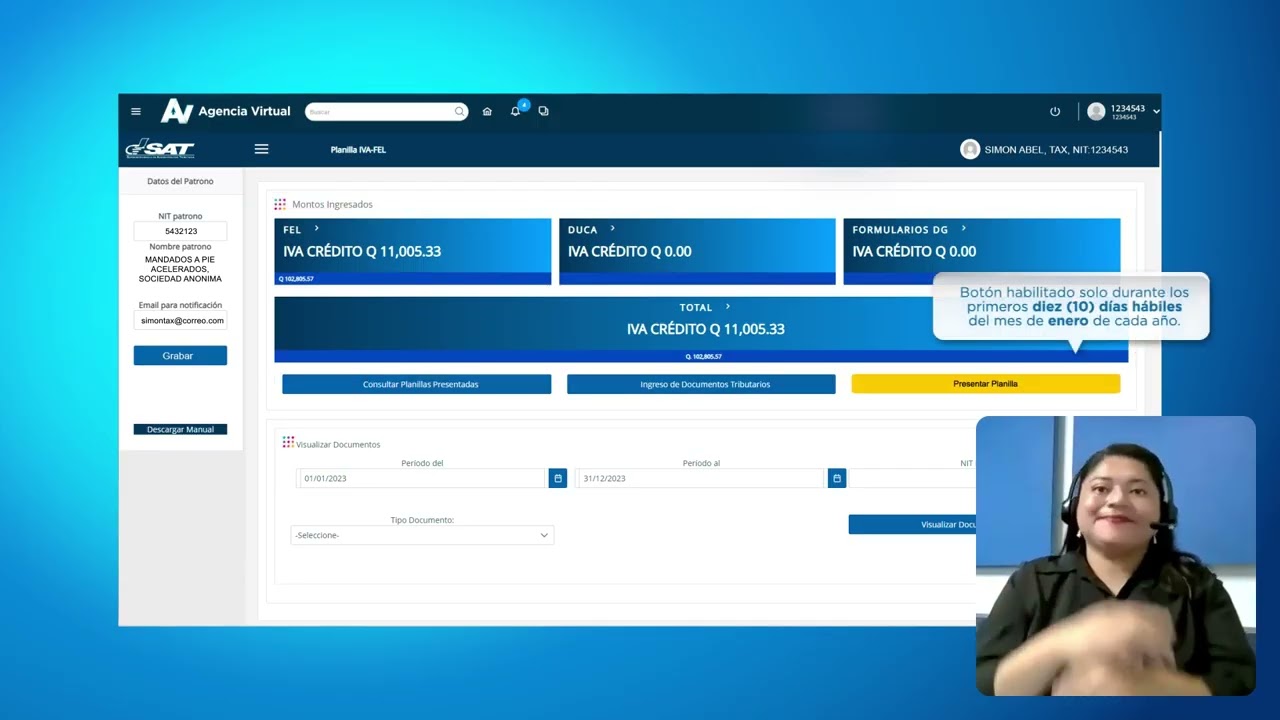Open calendar picker for Periodo del
Screen dimensions: 1280x720
(x=558, y=478)
